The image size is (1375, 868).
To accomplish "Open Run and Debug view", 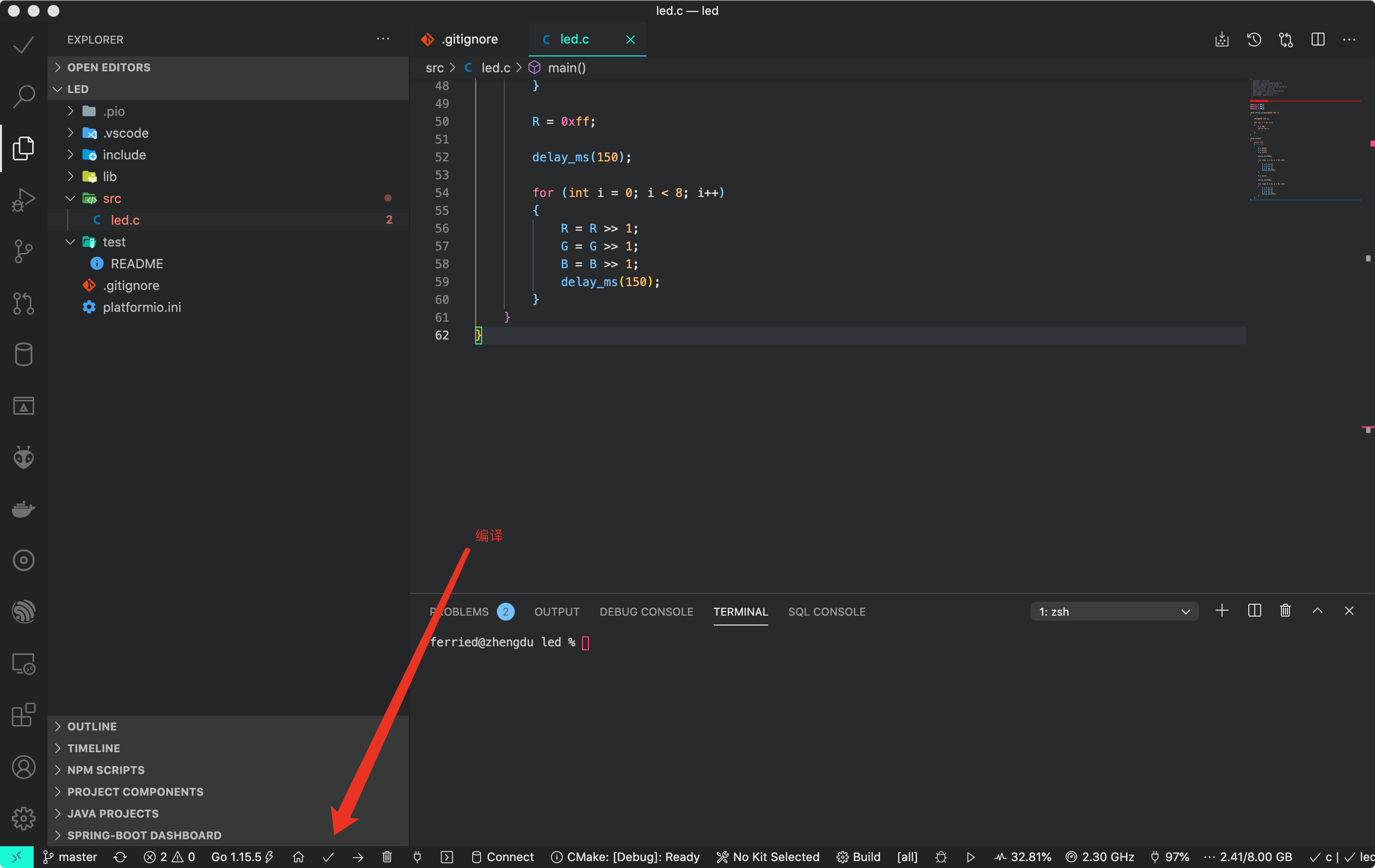I will click(x=23, y=199).
